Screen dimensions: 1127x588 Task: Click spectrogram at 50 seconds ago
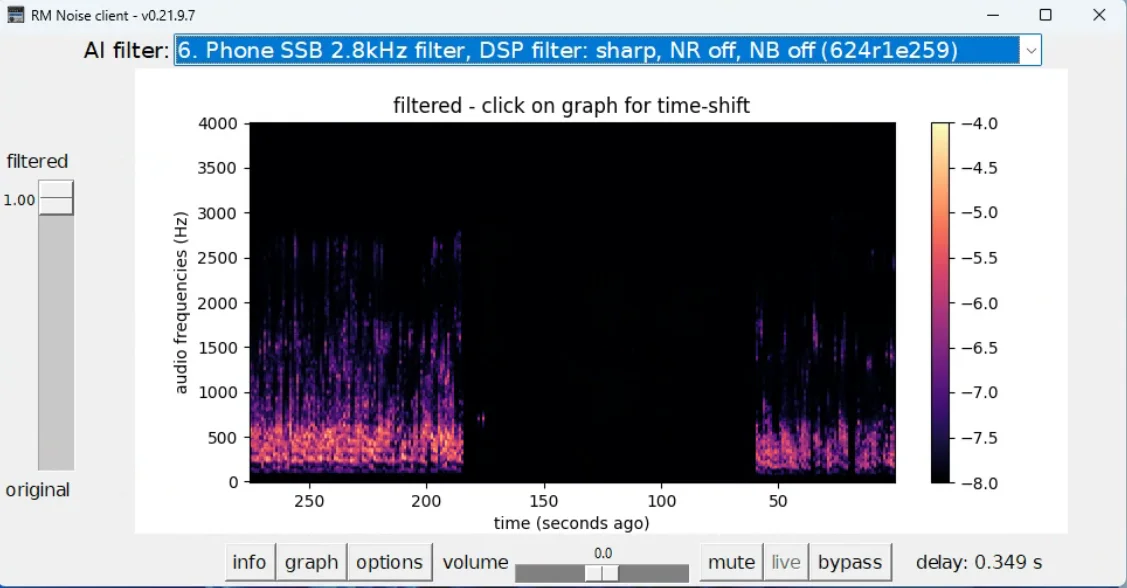click(778, 302)
